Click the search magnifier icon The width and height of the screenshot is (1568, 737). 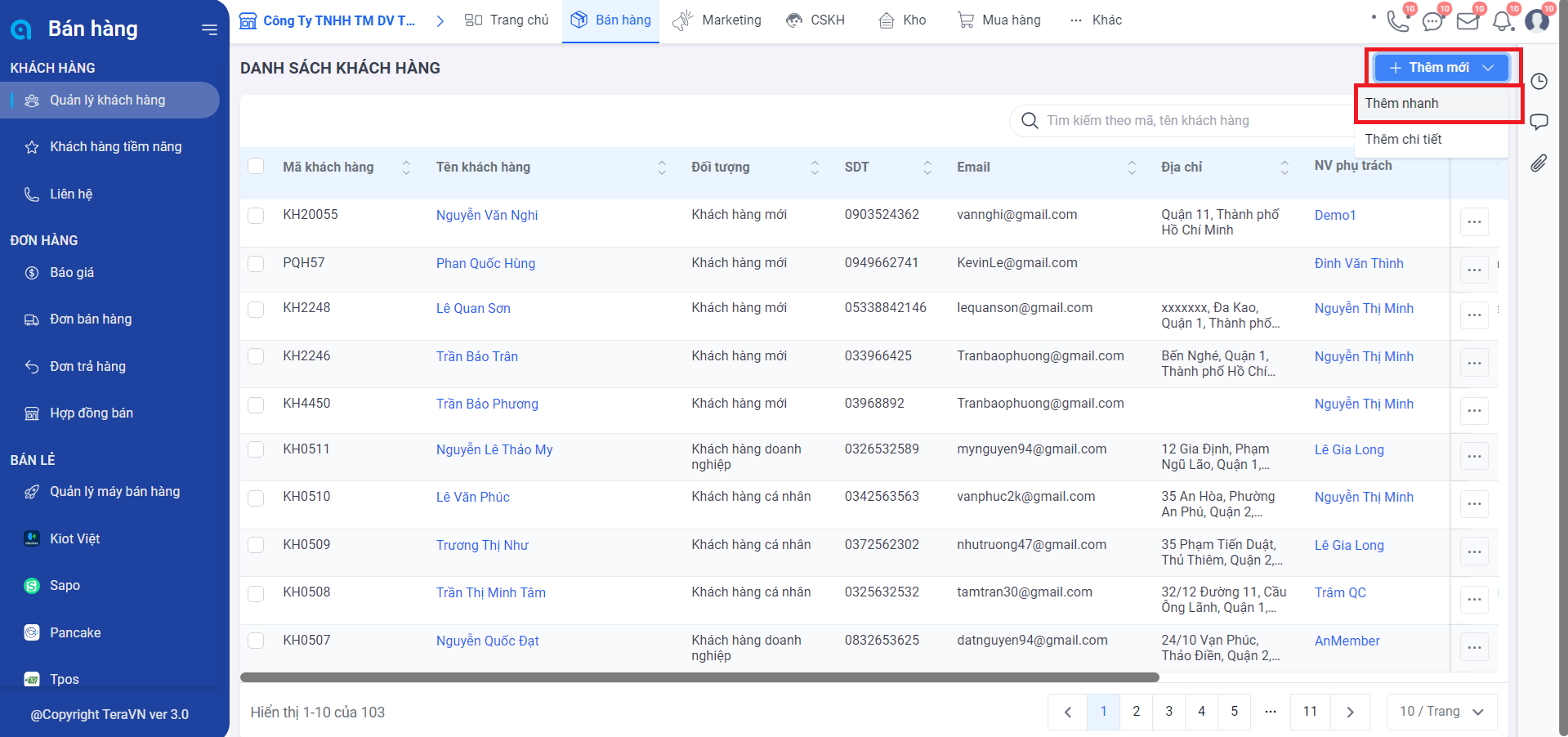(x=1030, y=121)
